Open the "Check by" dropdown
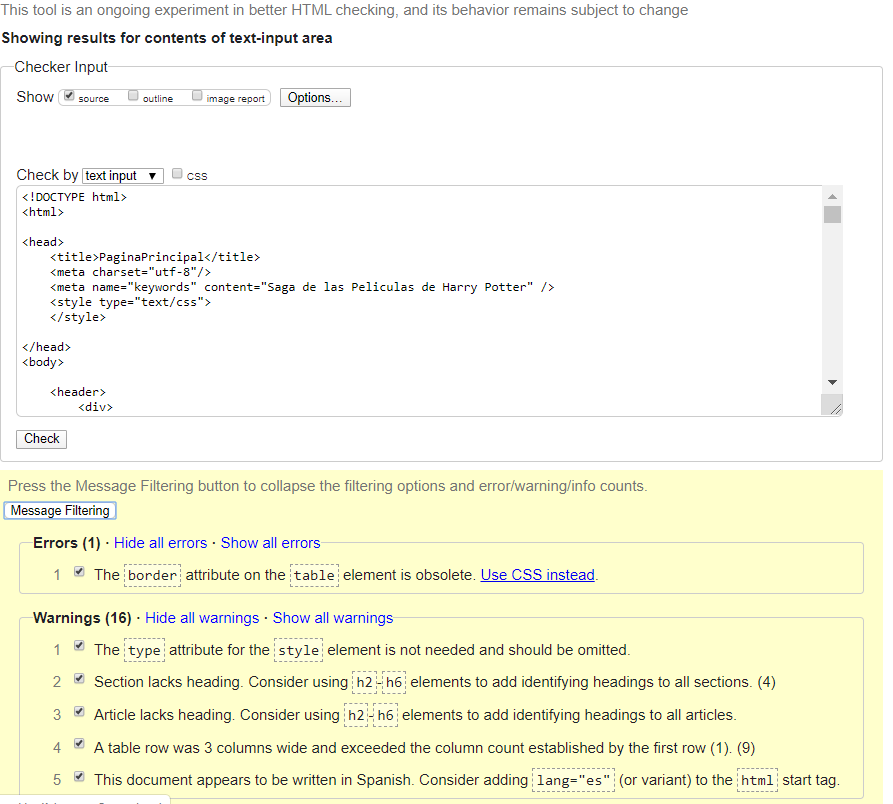Screen dimensions: 893x804 [122, 175]
